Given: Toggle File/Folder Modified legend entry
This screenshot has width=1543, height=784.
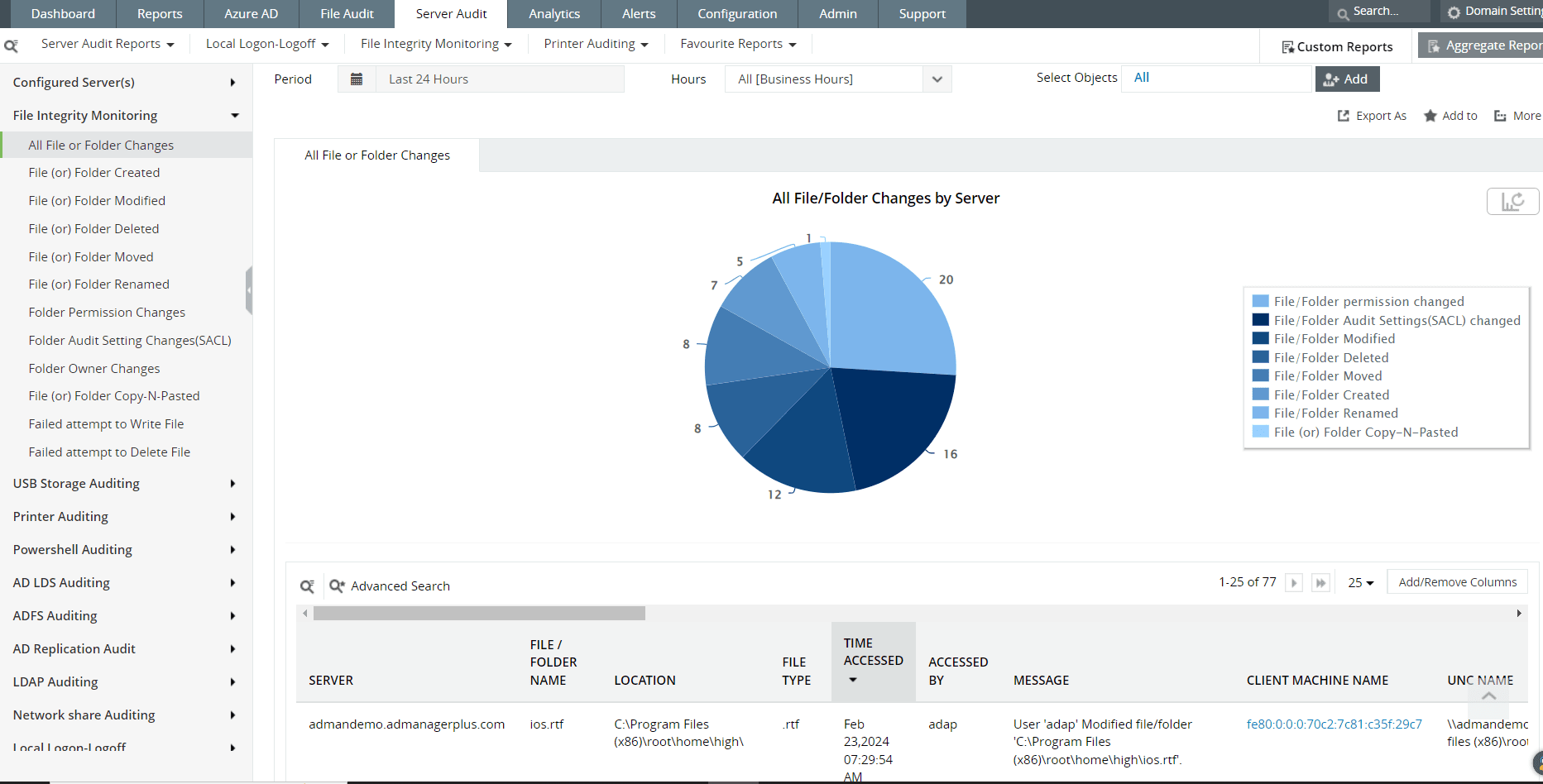Looking at the screenshot, I should [1334, 339].
